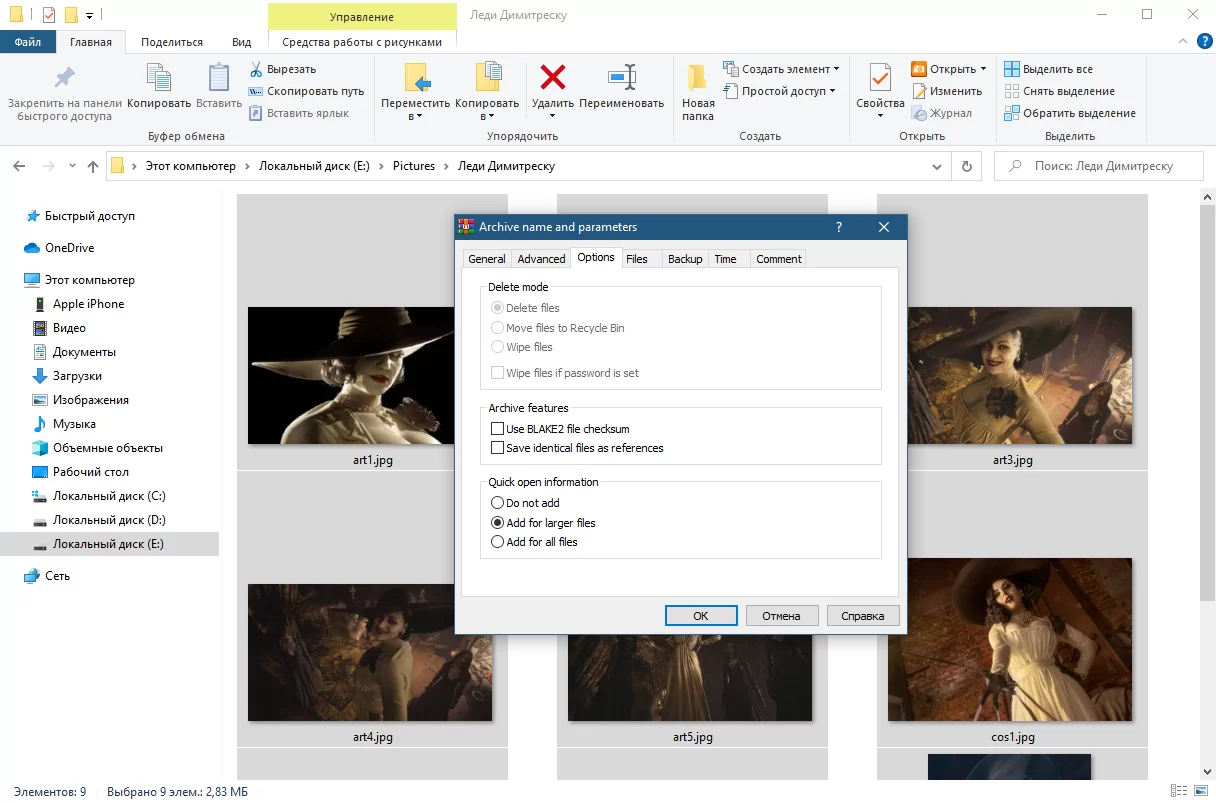
Task: Select Apple iPhone in the sidebar
Action: (88, 304)
